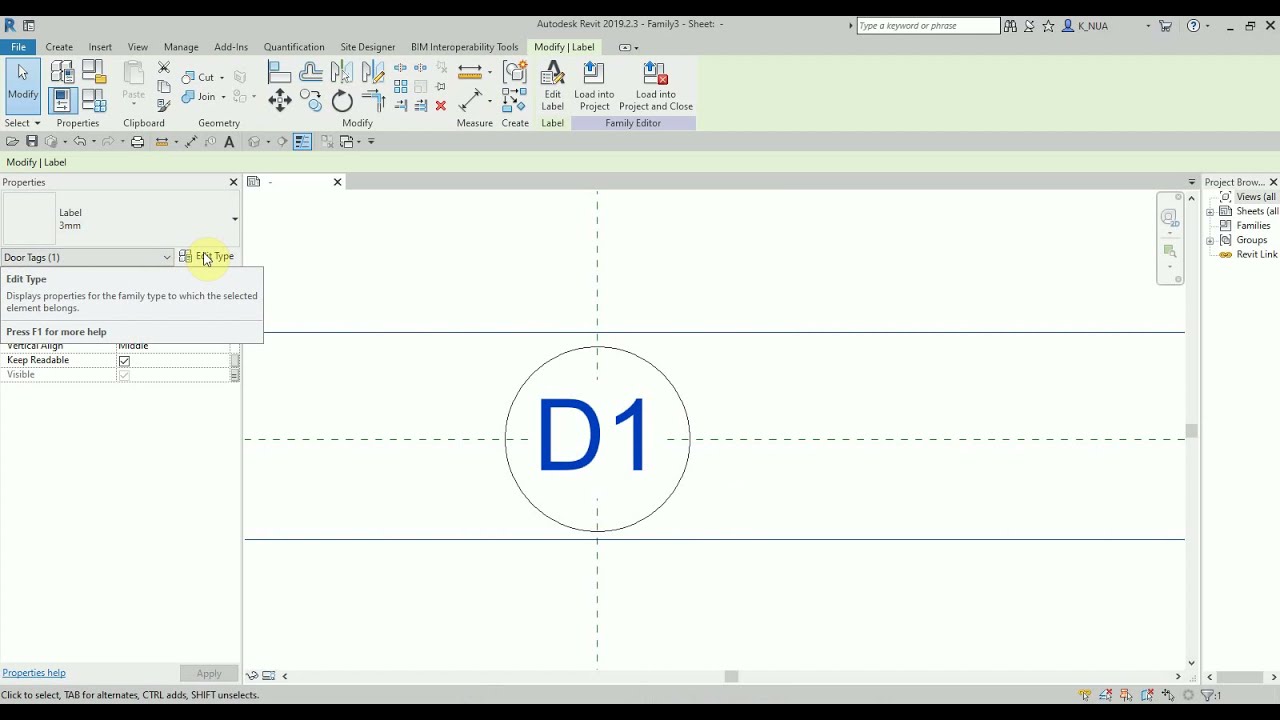Click the selection filter funnel icon
Image resolution: width=1280 pixels, height=720 pixels.
(1207, 695)
